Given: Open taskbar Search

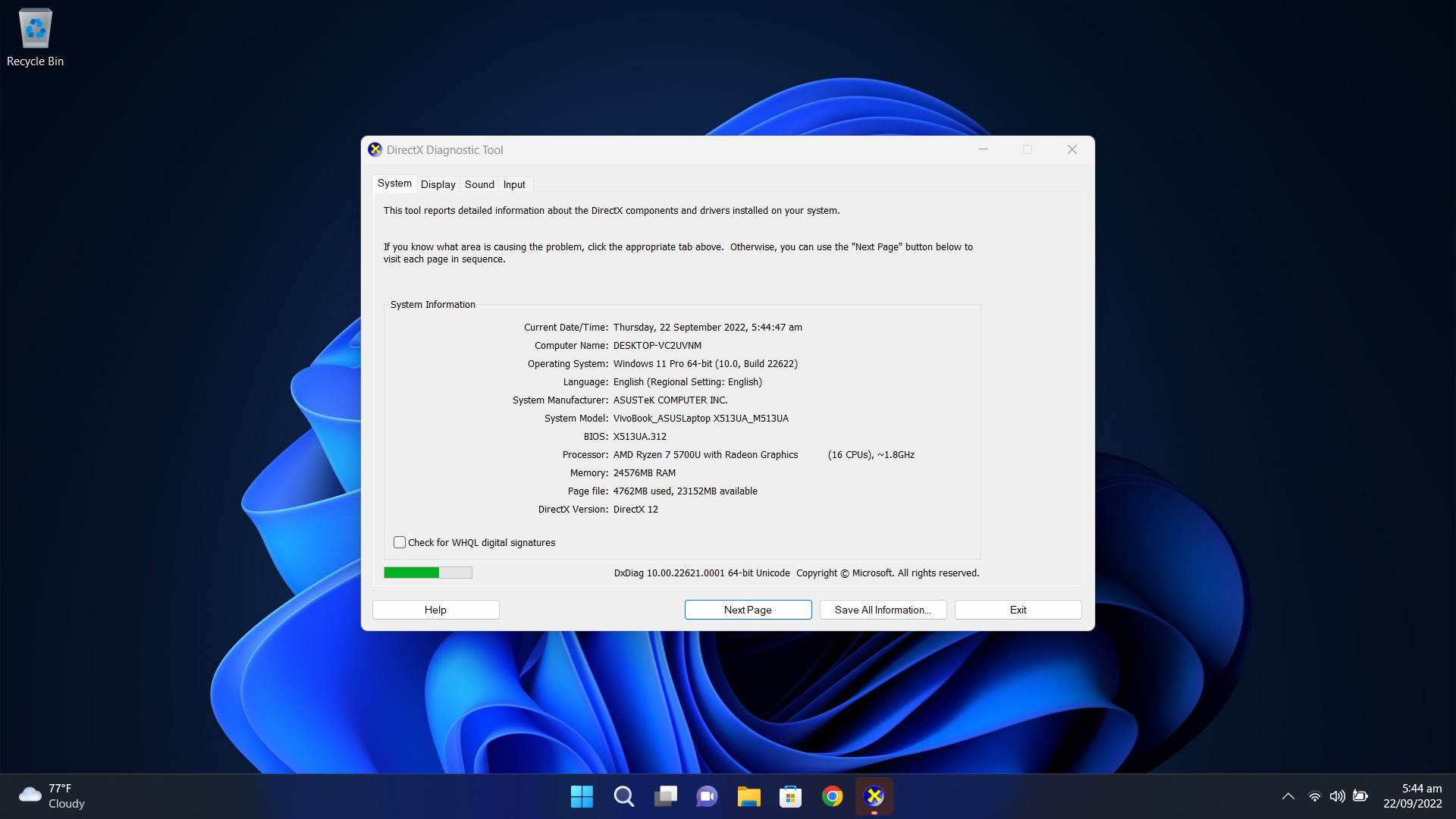Looking at the screenshot, I should pos(623,796).
